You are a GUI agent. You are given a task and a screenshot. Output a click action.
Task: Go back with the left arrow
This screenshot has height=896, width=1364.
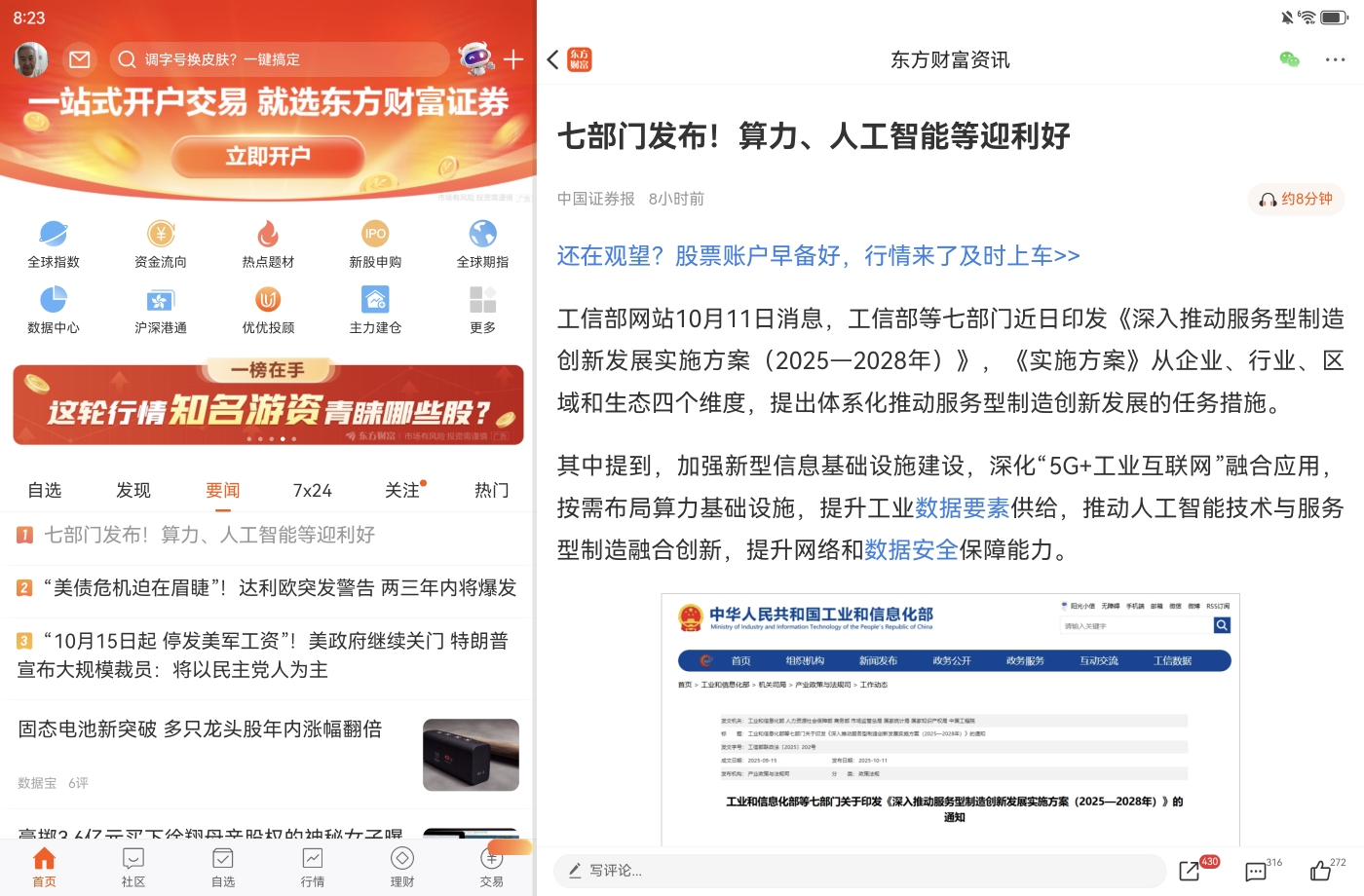pyautogui.click(x=553, y=59)
